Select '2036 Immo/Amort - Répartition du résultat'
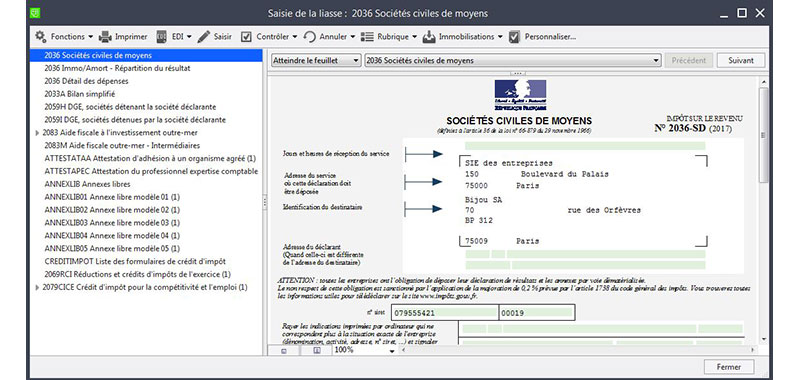800x380 pixels. [146, 68]
